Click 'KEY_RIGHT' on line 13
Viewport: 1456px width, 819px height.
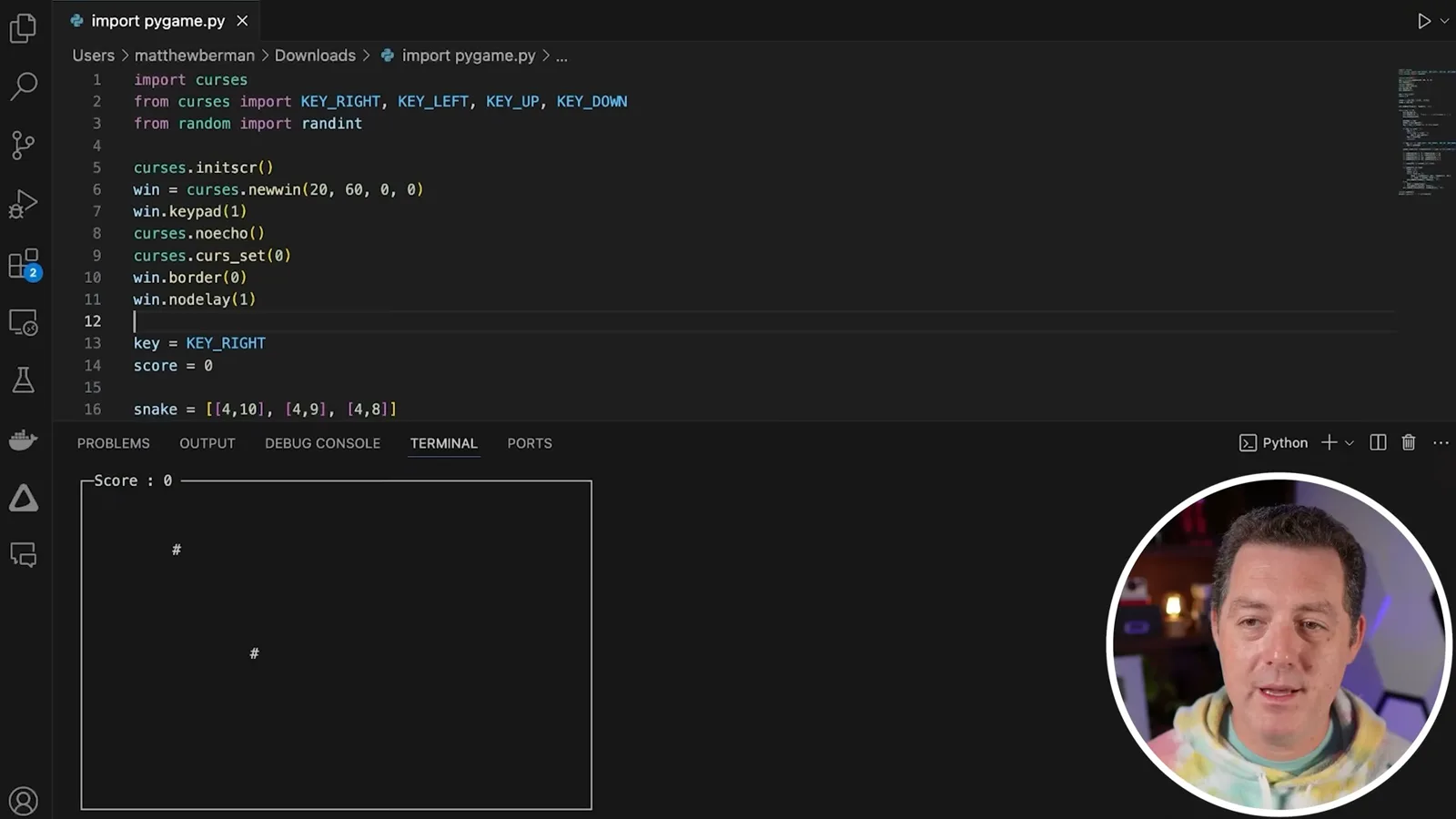[x=226, y=343]
